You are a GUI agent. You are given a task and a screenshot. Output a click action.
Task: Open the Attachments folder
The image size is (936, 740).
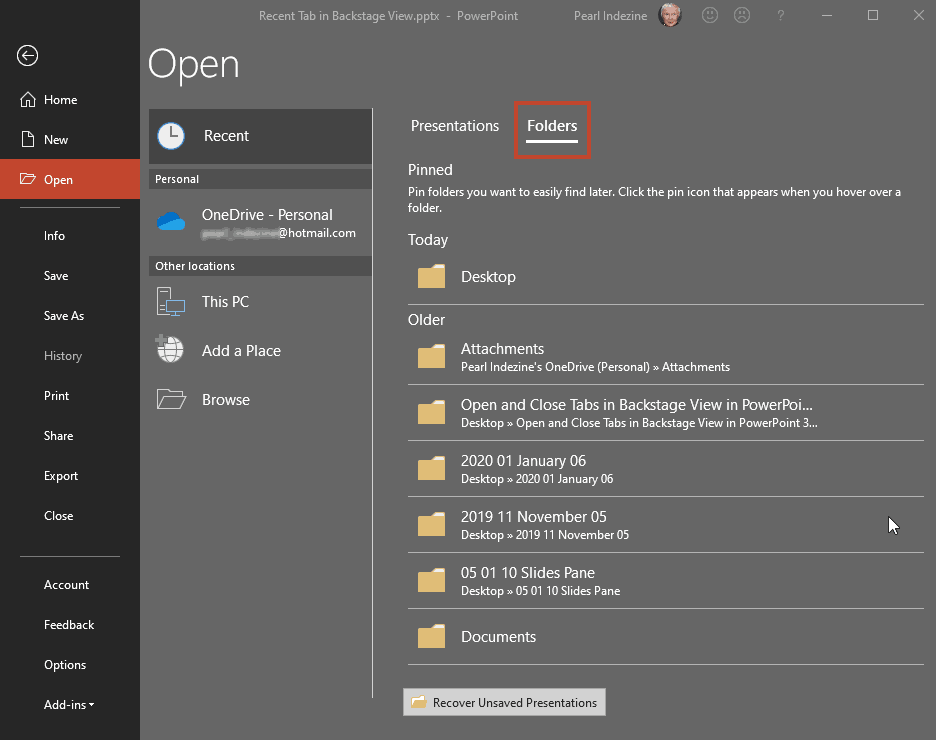(x=502, y=348)
